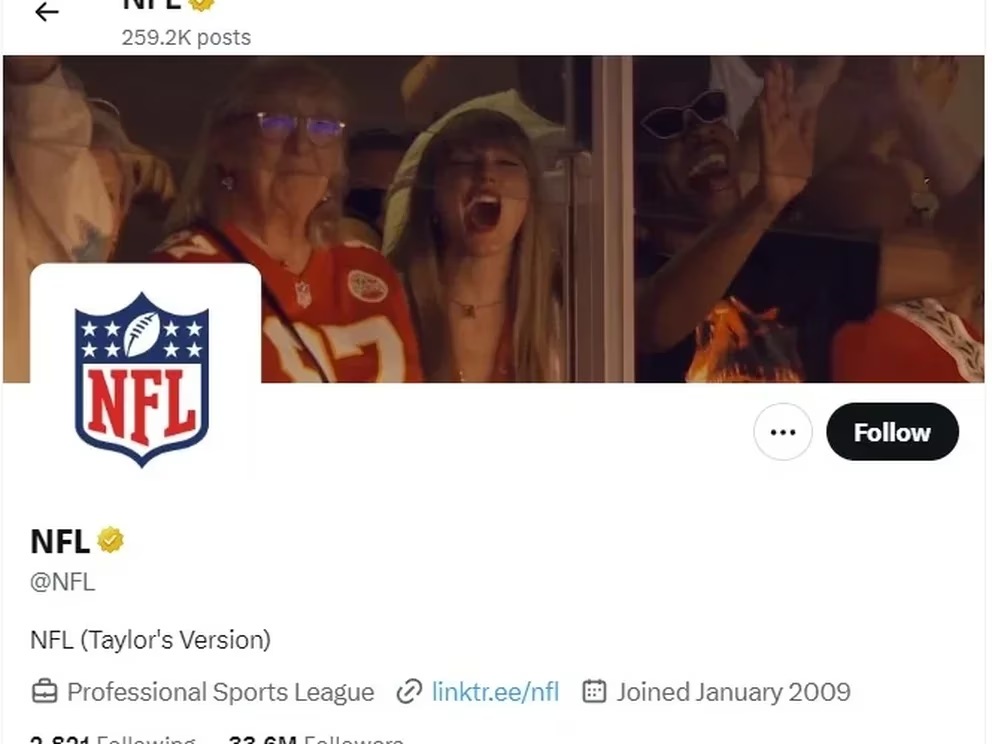The image size is (992, 744).
Task: Click the Professional Sports League label
Action: (220, 692)
